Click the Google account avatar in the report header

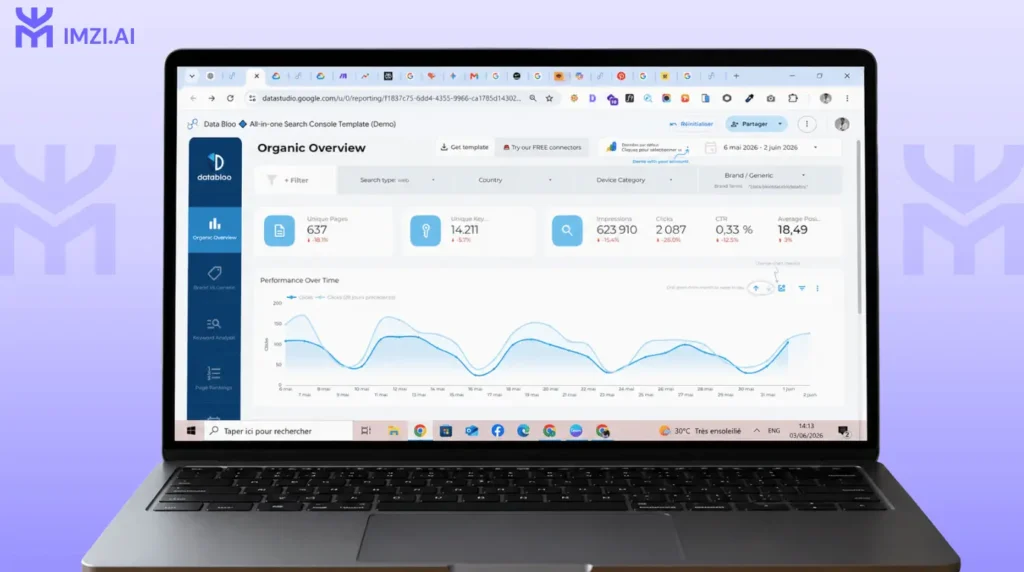(x=842, y=124)
